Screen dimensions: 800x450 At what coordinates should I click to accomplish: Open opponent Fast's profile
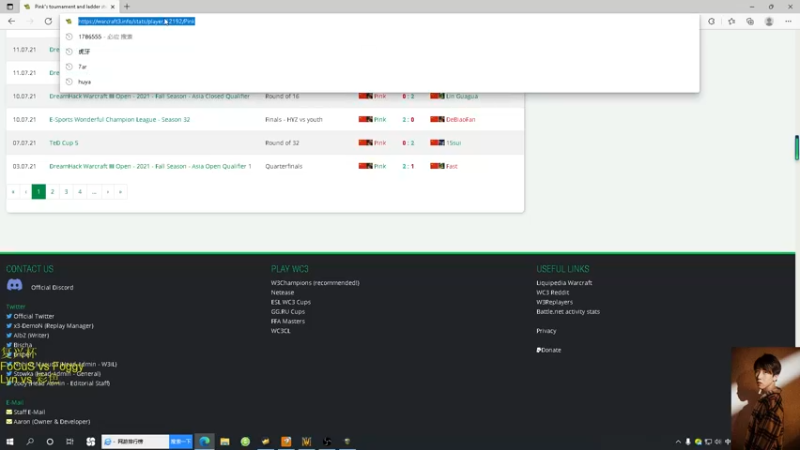tap(452, 166)
